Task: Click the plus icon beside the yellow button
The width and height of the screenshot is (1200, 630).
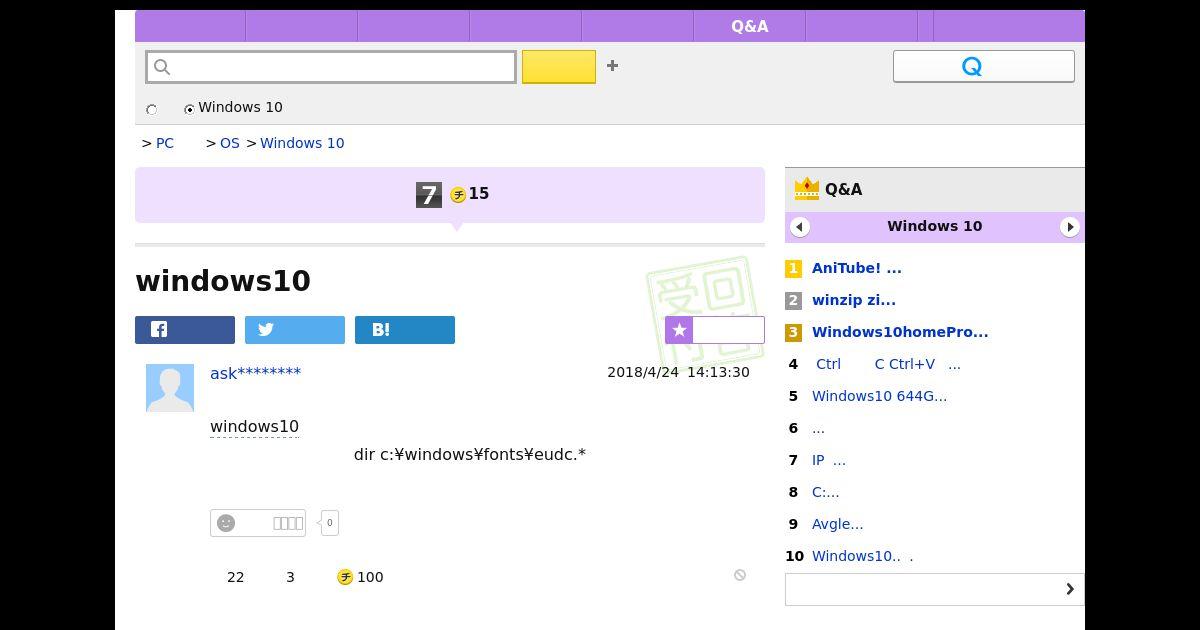Action: (612, 66)
